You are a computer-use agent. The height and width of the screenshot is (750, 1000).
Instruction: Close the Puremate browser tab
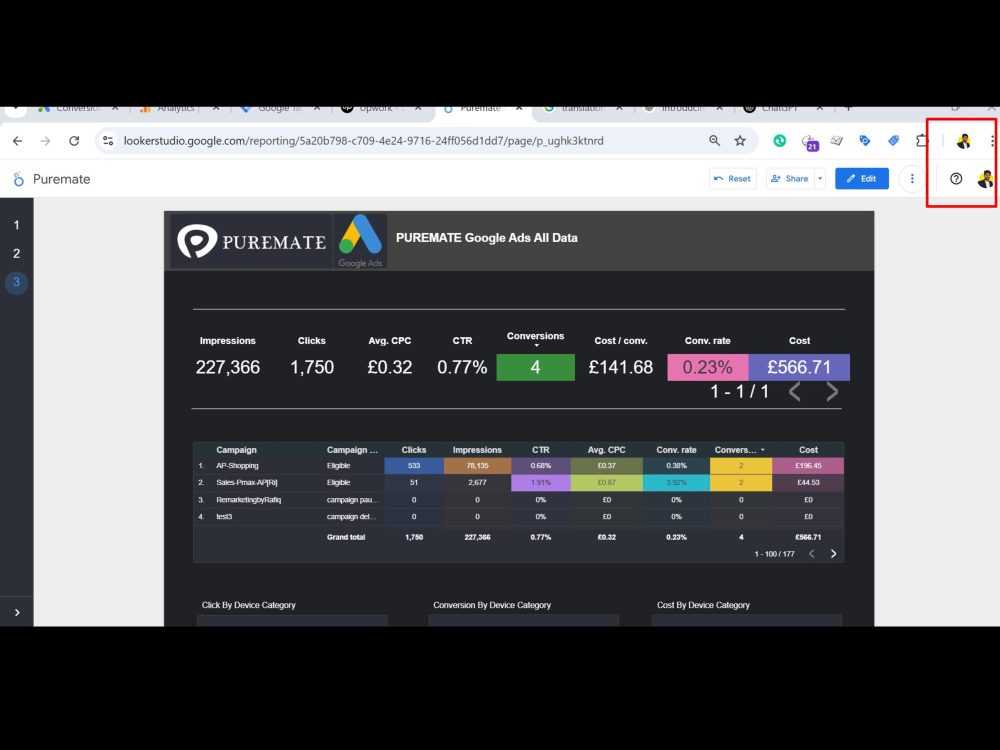point(519,108)
